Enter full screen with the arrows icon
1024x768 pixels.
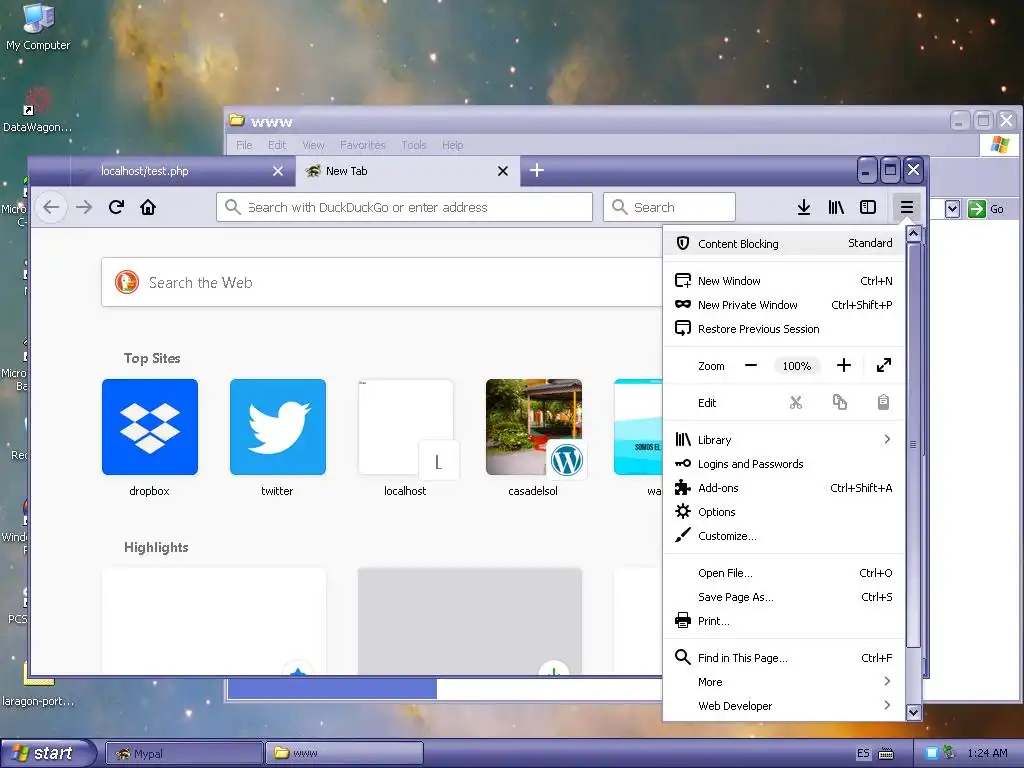pyautogui.click(x=884, y=366)
